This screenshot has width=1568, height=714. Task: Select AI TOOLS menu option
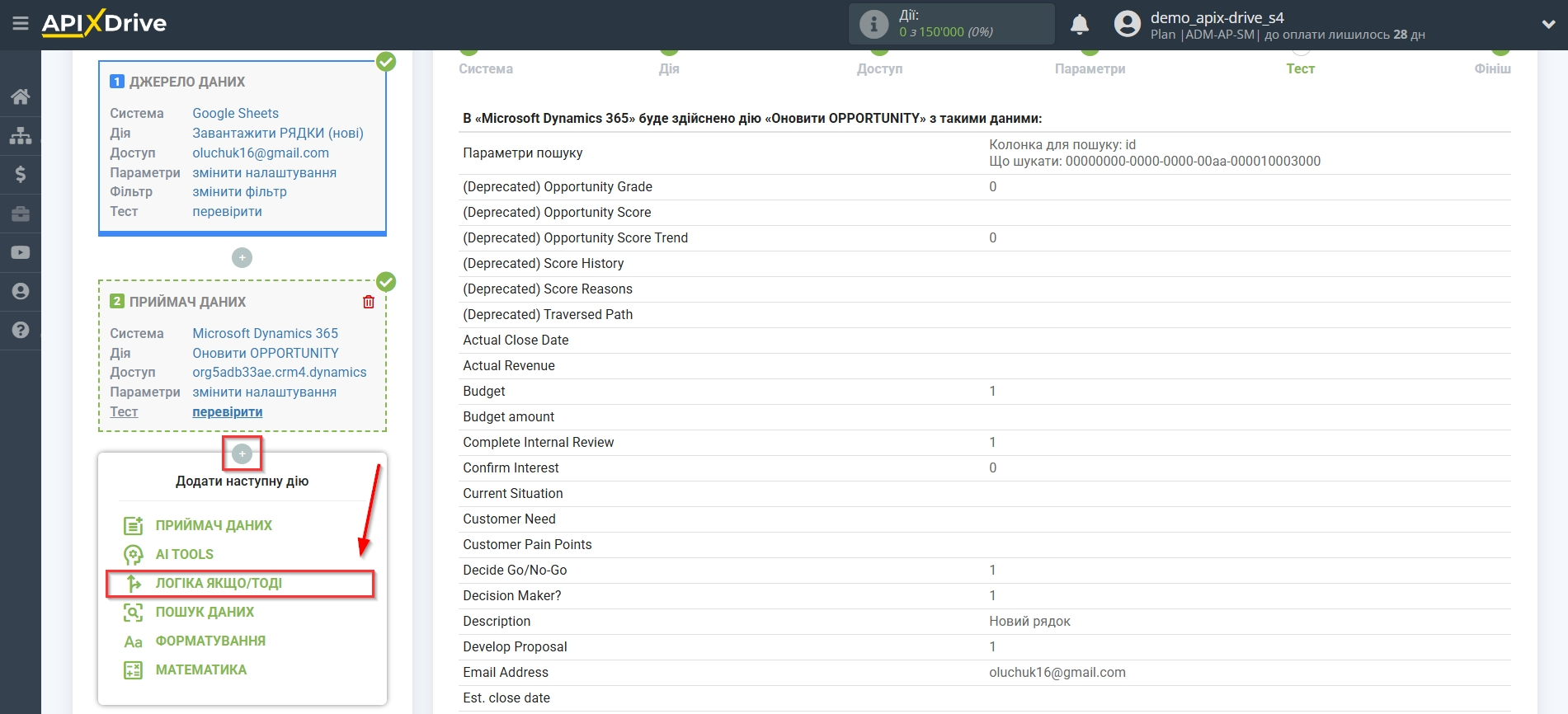click(x=185, y=554)
